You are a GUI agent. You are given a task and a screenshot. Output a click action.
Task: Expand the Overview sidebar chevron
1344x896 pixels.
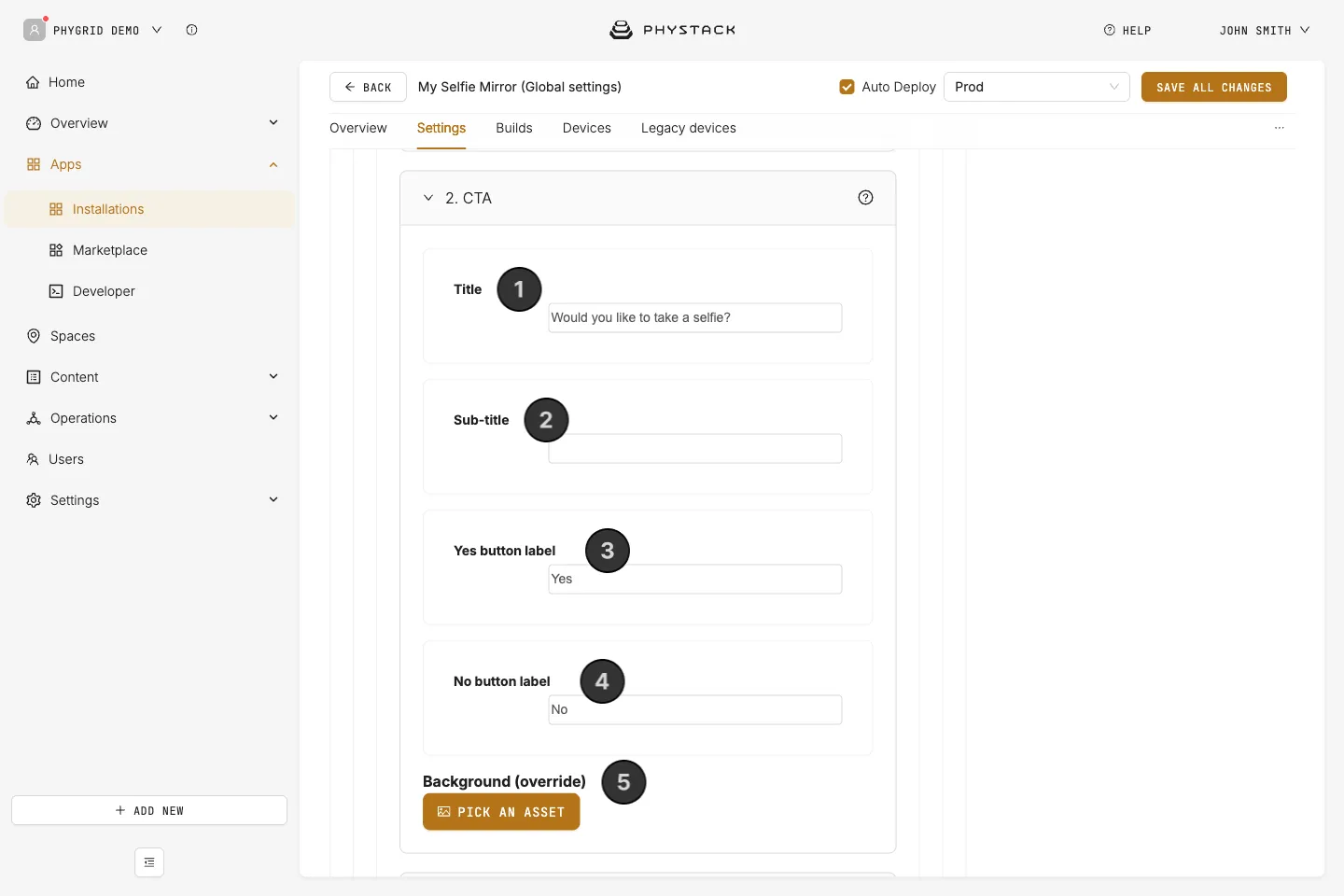click(273, 122)
